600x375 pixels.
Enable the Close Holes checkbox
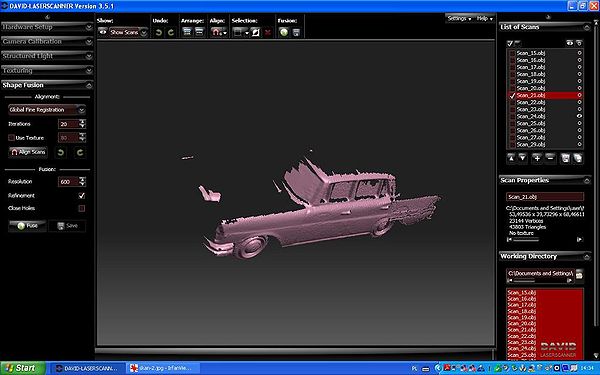[x=82, y=208]
